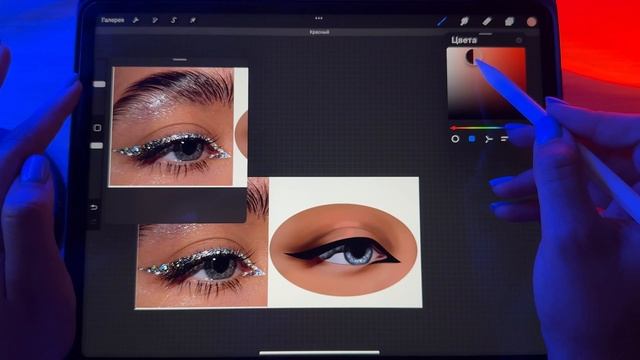Viewport: 640px width, 360px height.
Task: Open the Adjustments magic wand menu
Action: pos(155,20)
